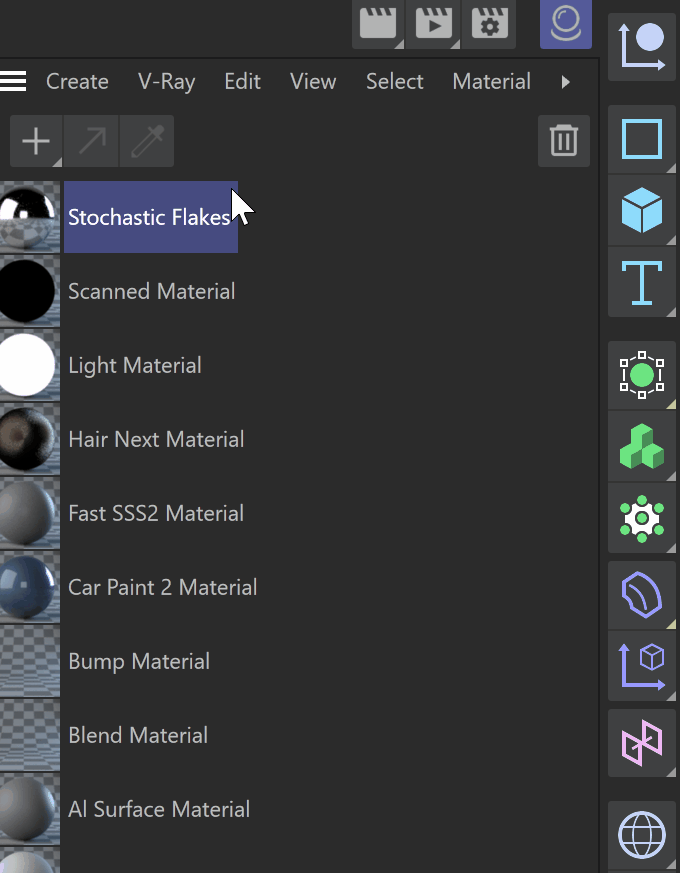The width and height of the screenshot is (680, 873).
Task: Click the green stacked cubes icon
Action: click(642, 447)
